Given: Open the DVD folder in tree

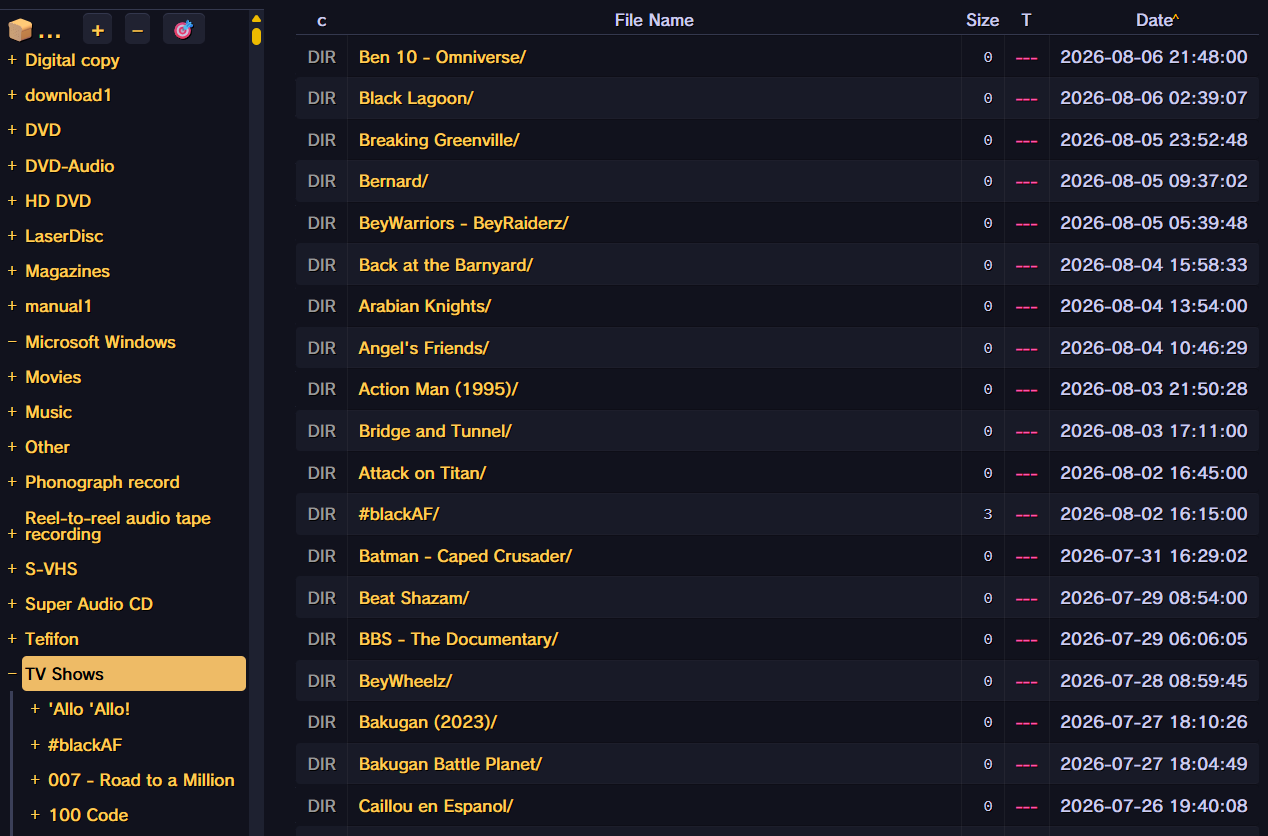Looking at the screenshot, I should [x=43, y=130].
